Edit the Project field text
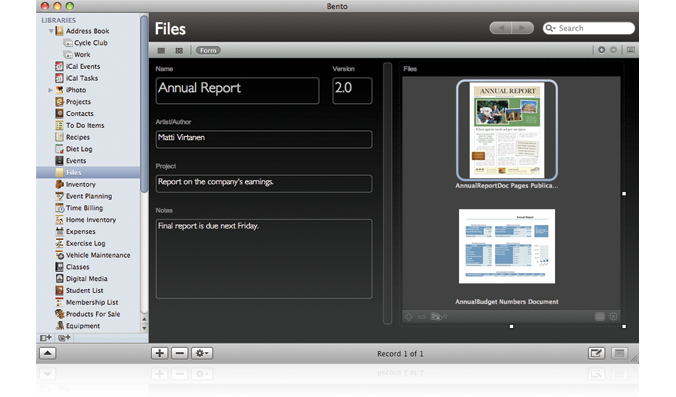The image size is (676, 397). click(264, 184)
